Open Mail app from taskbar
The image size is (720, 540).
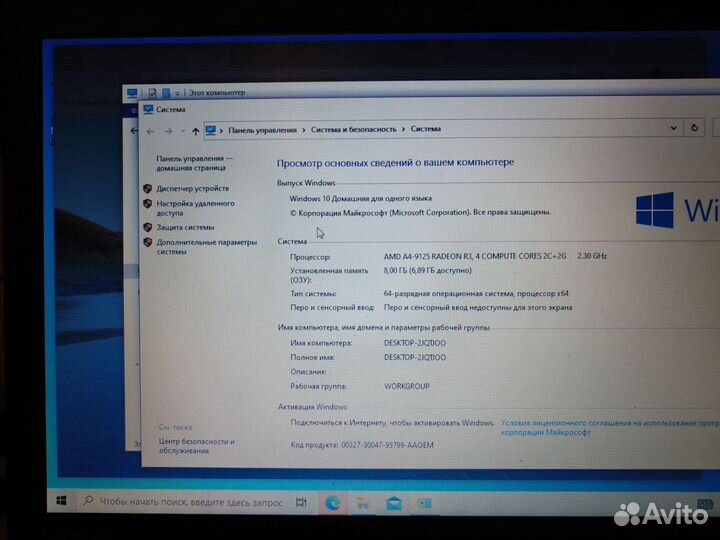tap(394, 504)
